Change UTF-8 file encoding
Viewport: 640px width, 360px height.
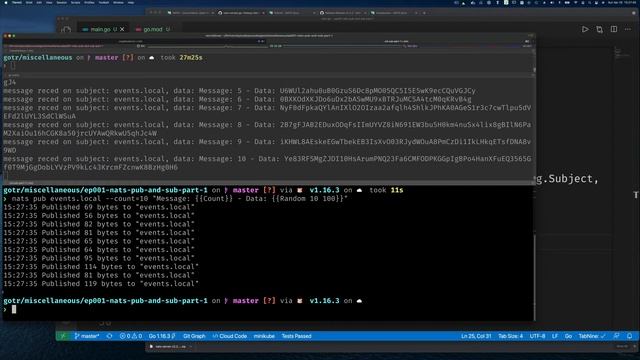click(x=537, y=336)
